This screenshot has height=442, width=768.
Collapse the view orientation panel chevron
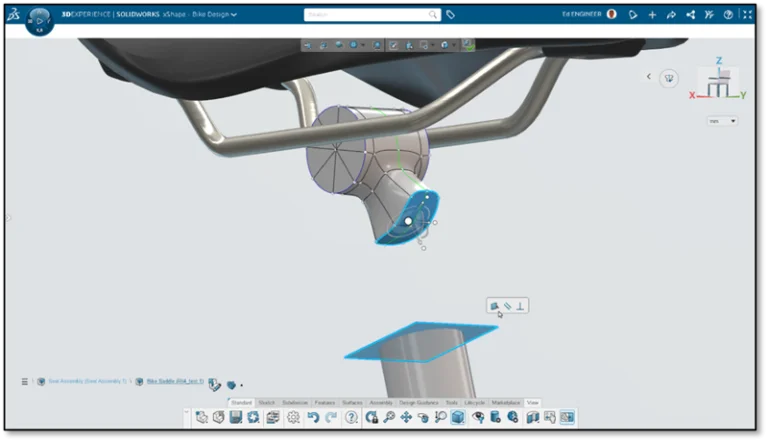[x=648, y=76]
